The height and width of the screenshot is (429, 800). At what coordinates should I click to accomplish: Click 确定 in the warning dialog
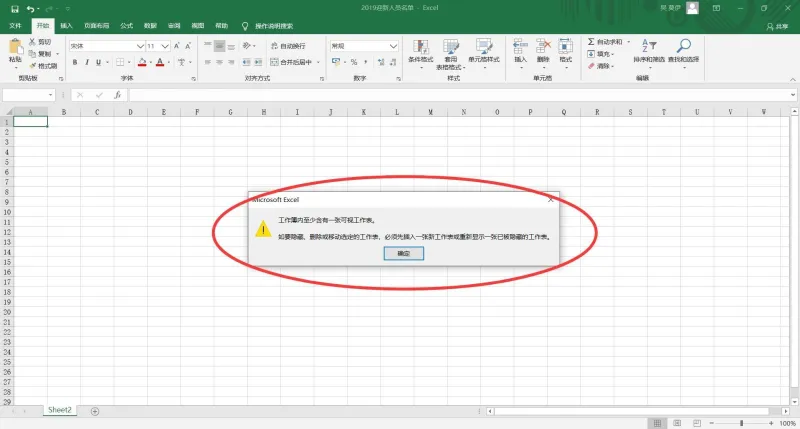pos(404,254)
